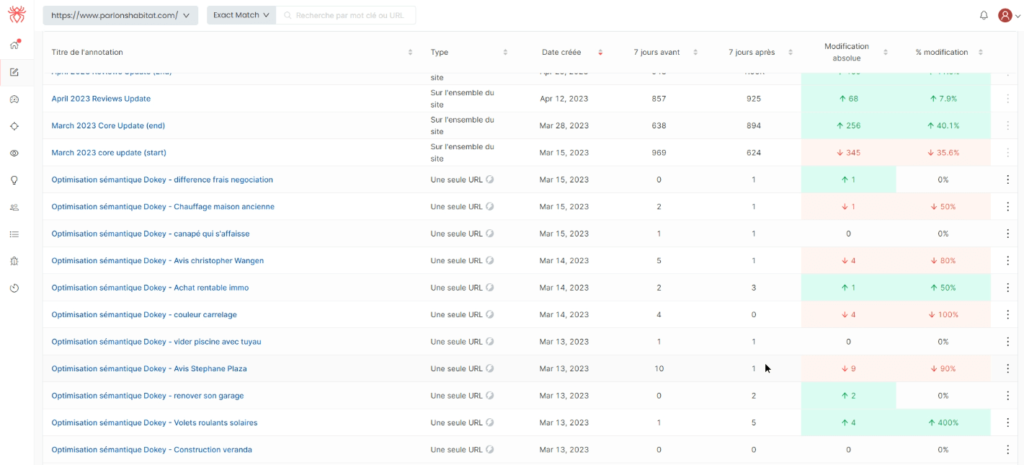Open the dashboard gauge icon in sidebar
This screenshot has width=1024, height=465.
14,99
